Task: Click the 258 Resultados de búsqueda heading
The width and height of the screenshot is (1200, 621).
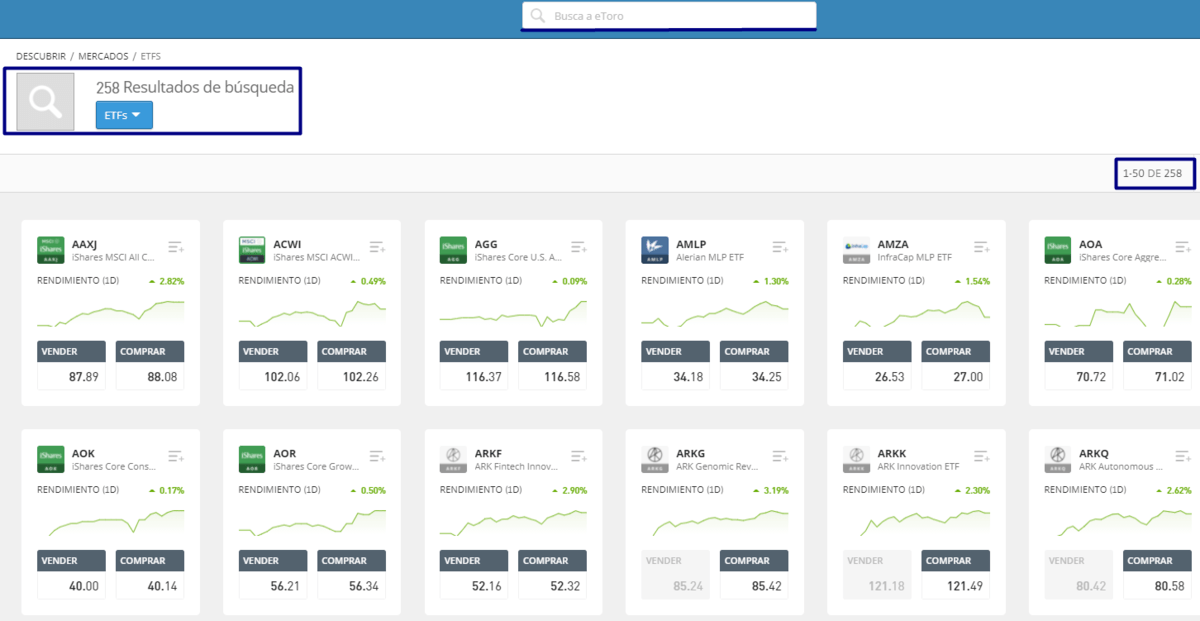Action: pyautogui.click(x=195, y=87)
